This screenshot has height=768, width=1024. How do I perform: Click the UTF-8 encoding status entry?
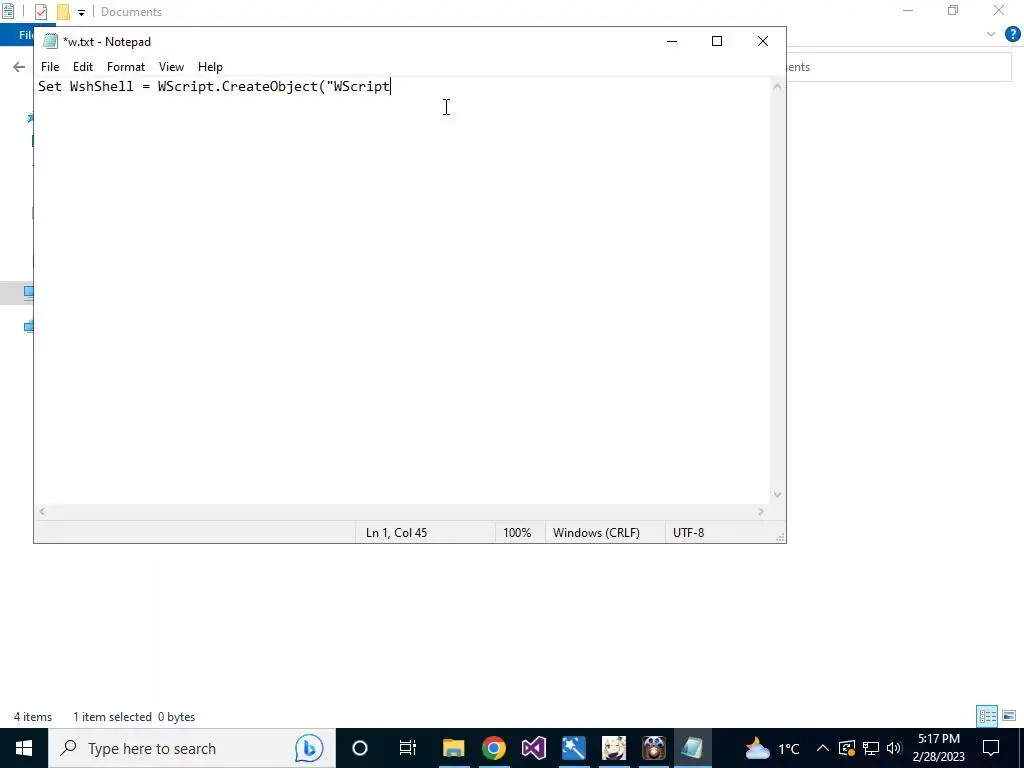(x=688, y=533)
